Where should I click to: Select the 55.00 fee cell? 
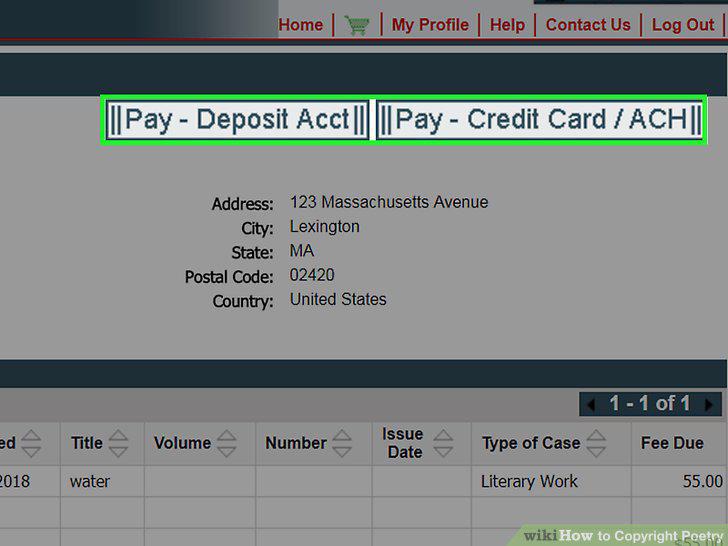pyautogui.click(x=679, y=481)
